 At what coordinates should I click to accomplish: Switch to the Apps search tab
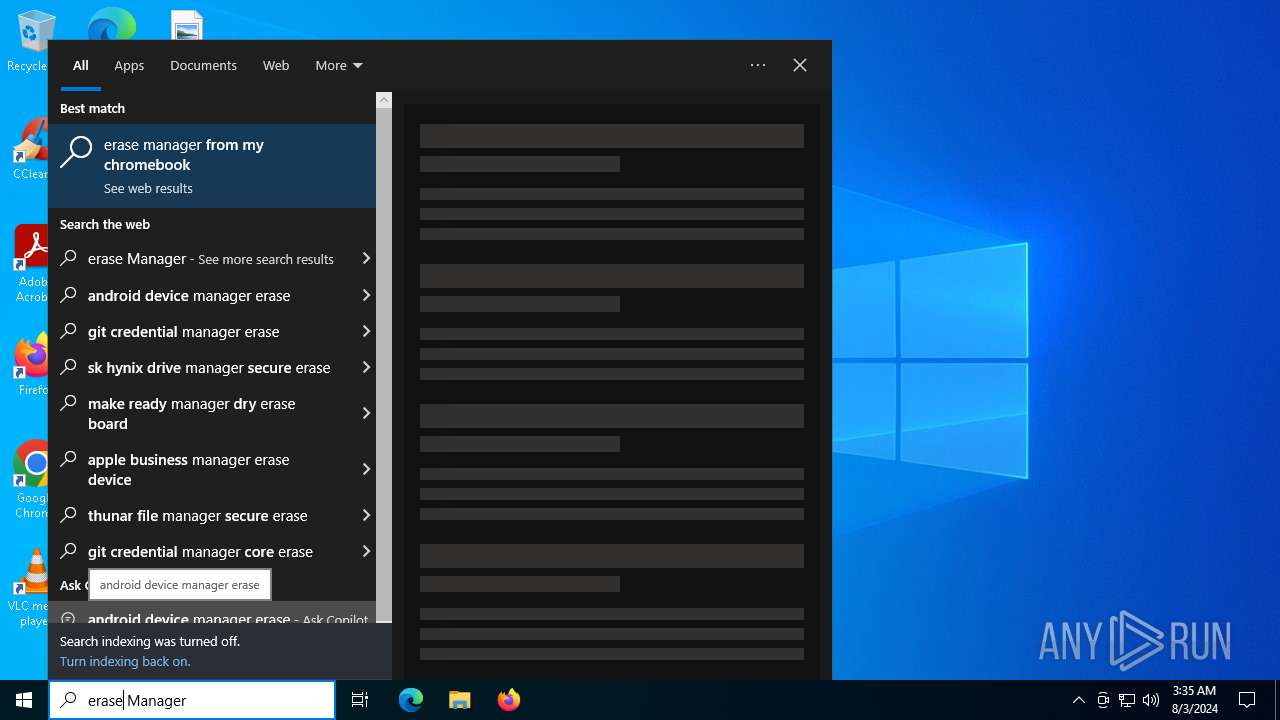click(129, 65)
